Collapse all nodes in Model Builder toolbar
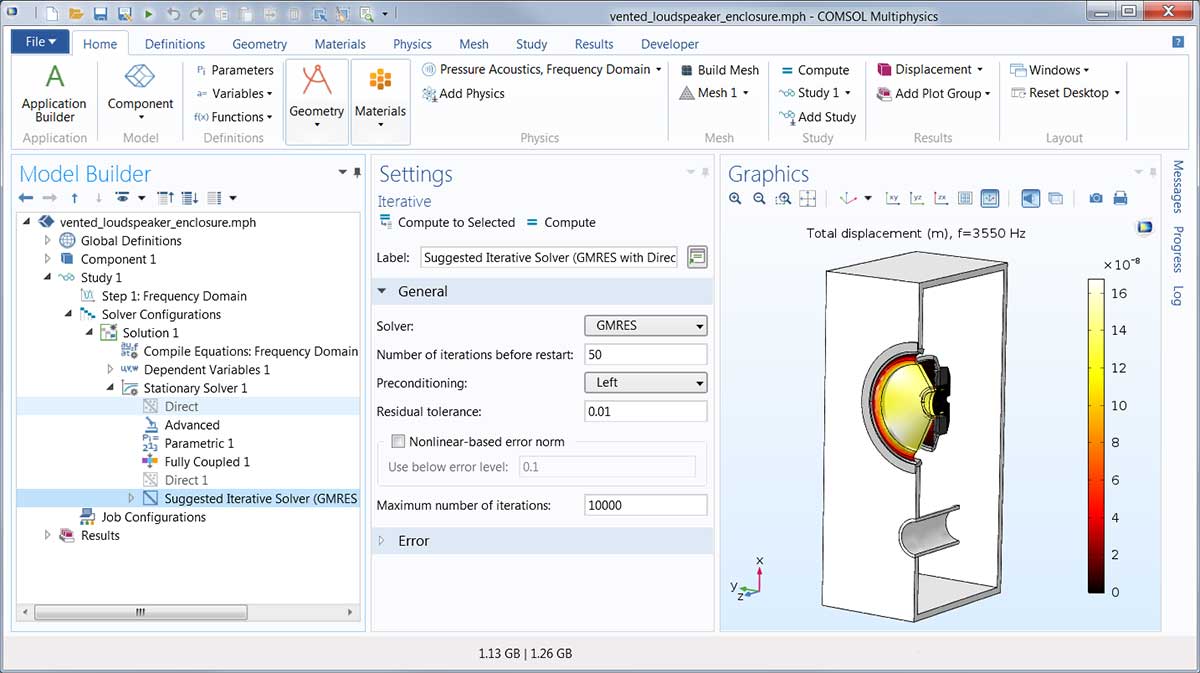1200x673 pixels. pos(166,198)
